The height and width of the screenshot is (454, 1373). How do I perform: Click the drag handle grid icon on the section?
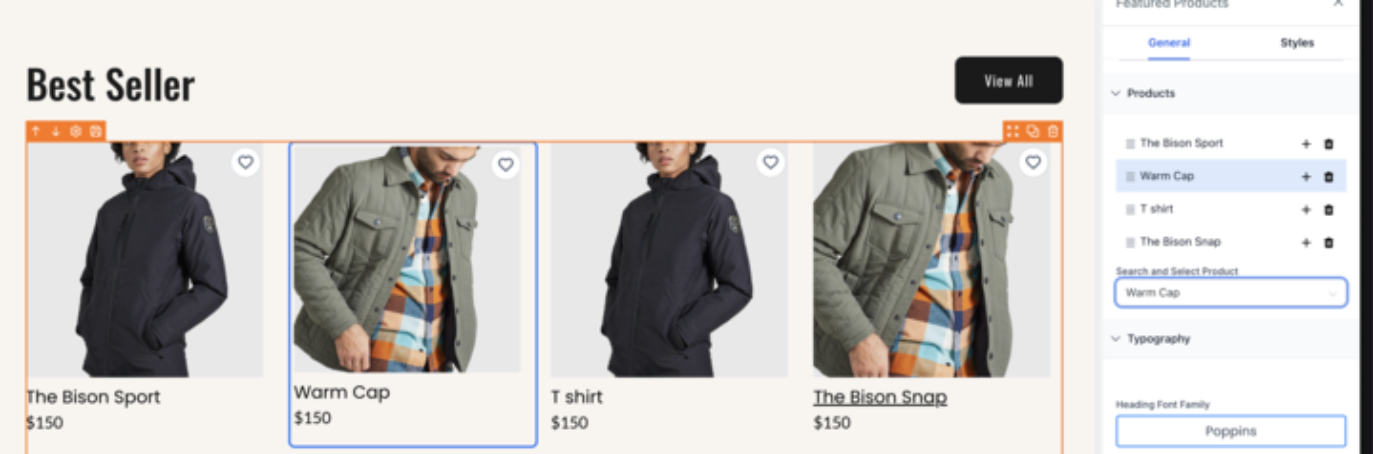pos(1013,131)
